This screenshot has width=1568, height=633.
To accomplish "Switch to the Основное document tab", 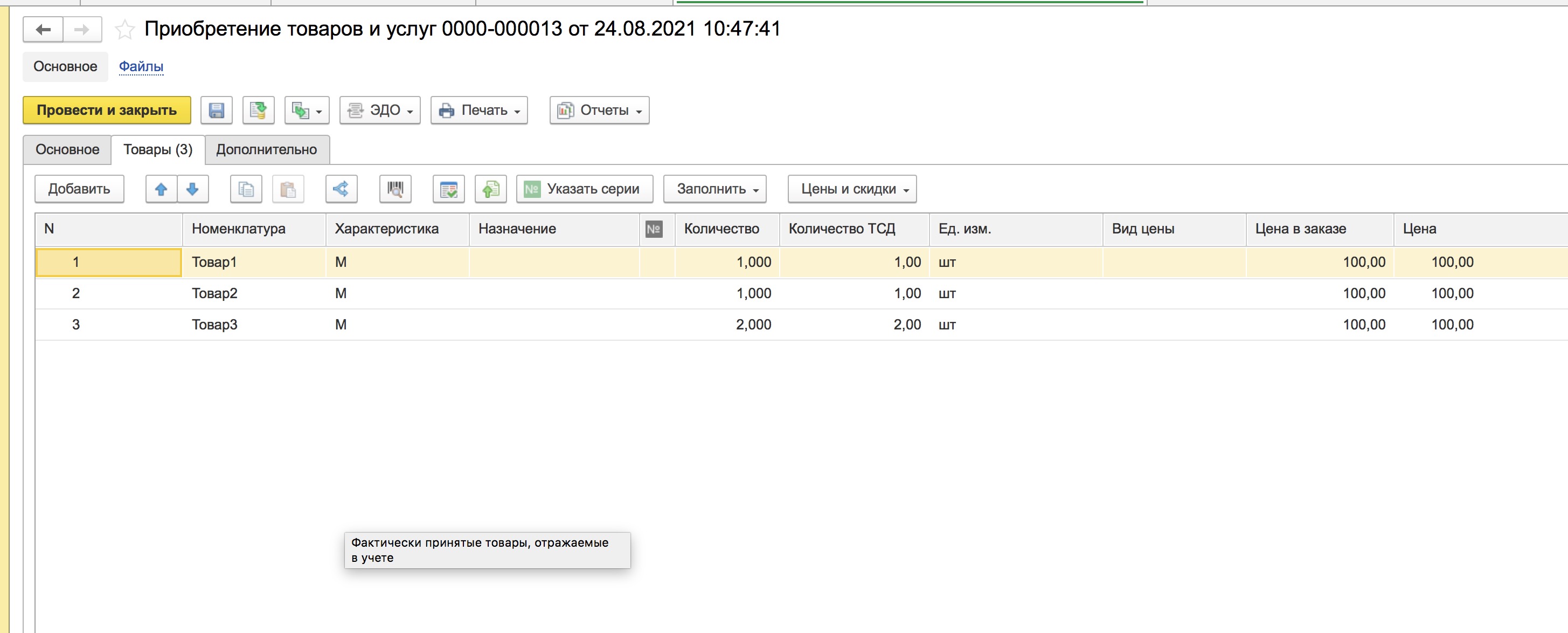I will [67, 150].
